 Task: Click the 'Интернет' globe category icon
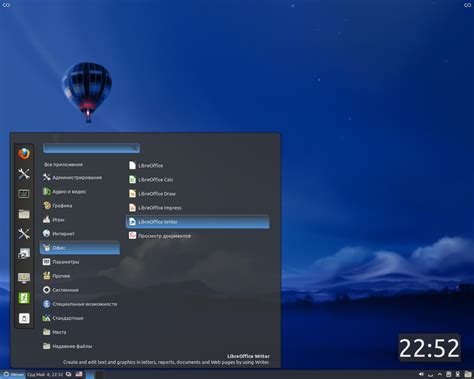point(47,234)
